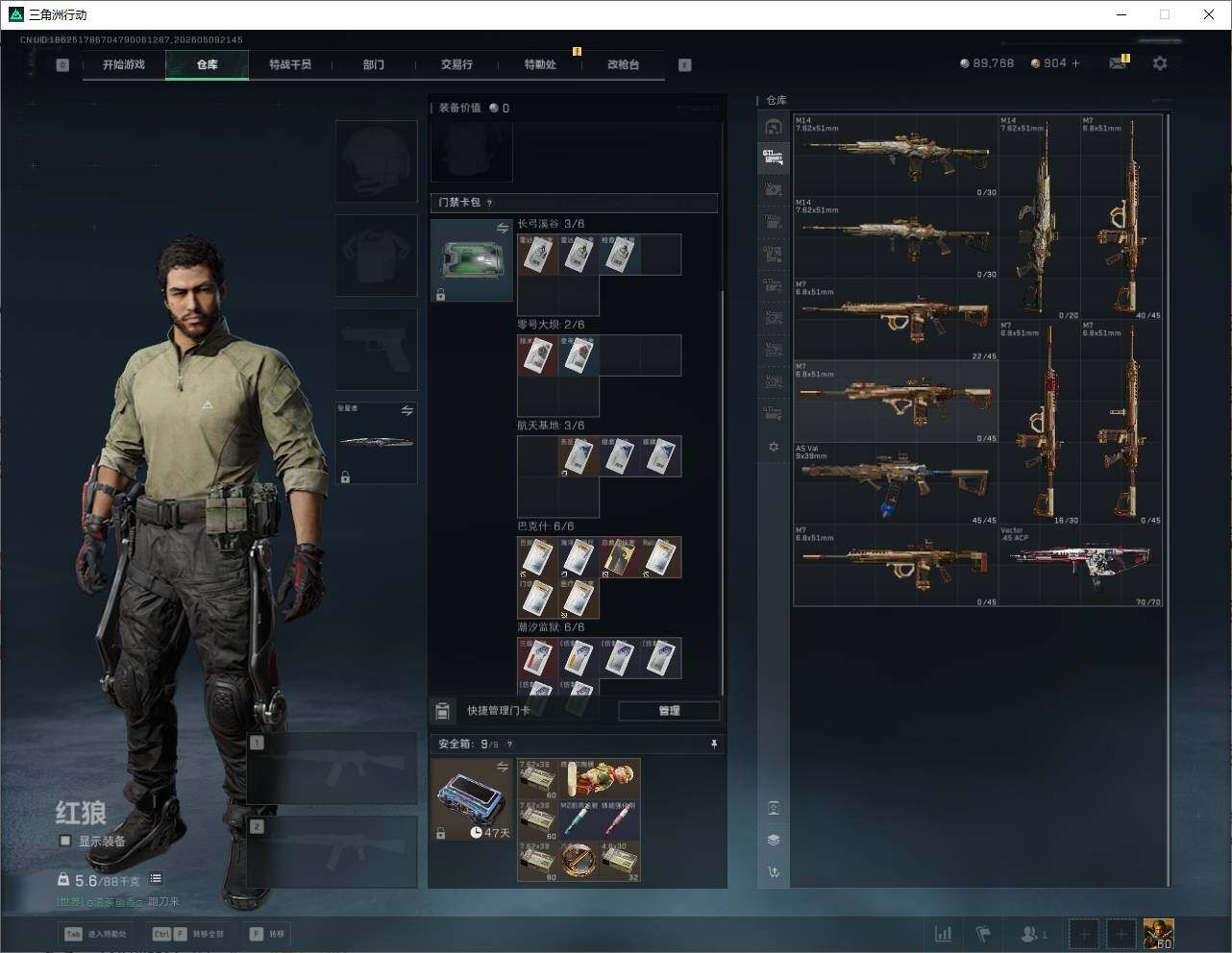Select the M7 rifle showing 40/45 ammo
The image size is (1232, 953).
[1121, 218]
